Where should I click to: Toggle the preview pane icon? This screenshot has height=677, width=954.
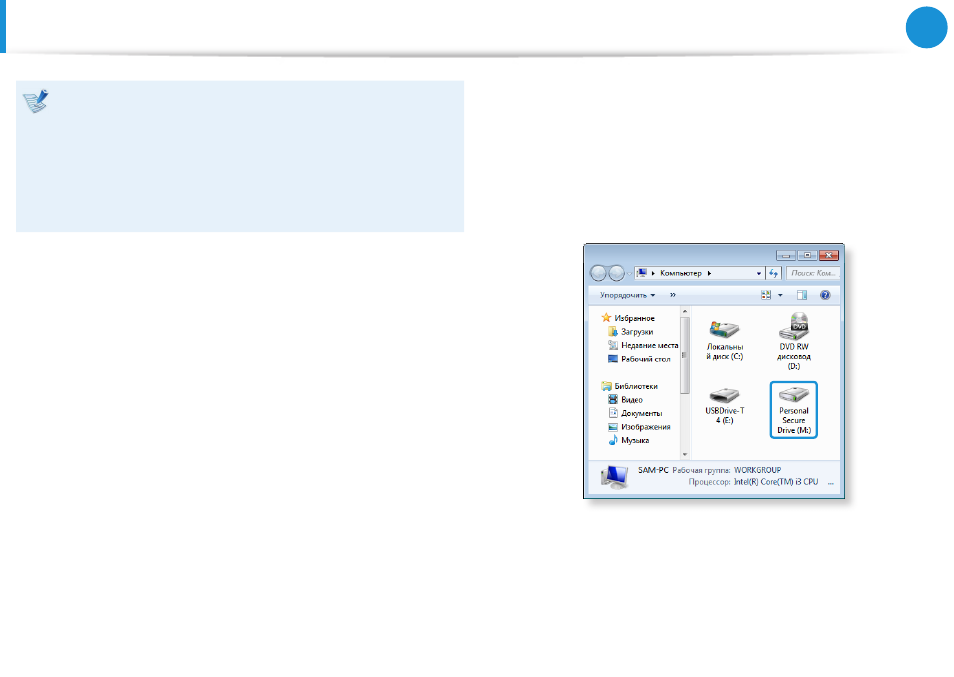[802, 295]
